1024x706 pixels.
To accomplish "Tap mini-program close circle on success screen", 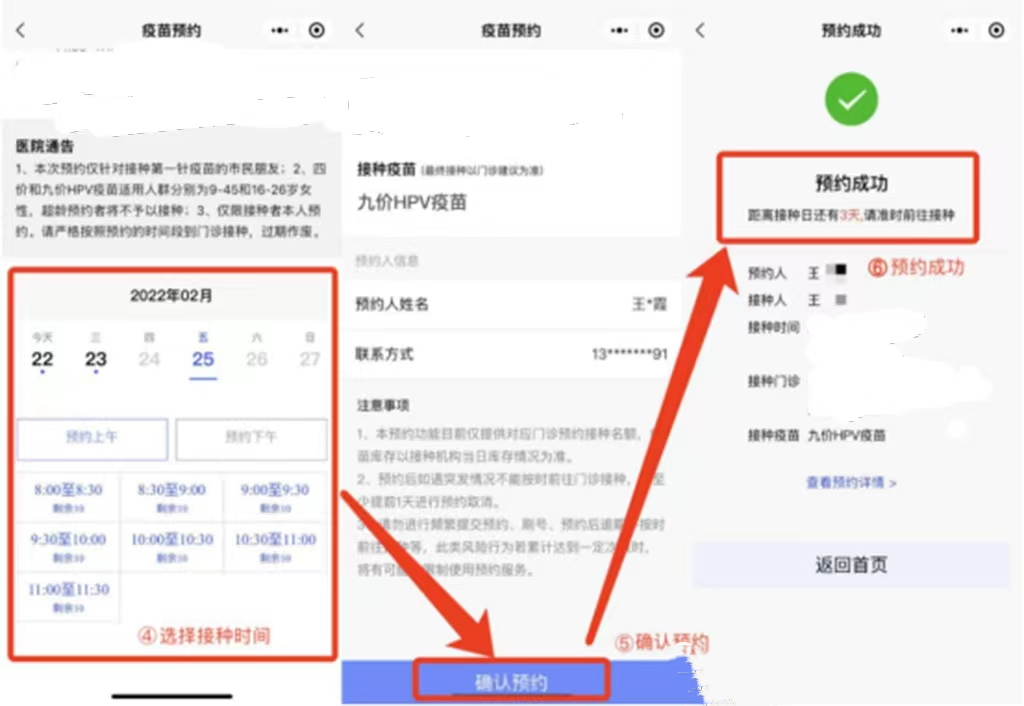I will [996, 31].
